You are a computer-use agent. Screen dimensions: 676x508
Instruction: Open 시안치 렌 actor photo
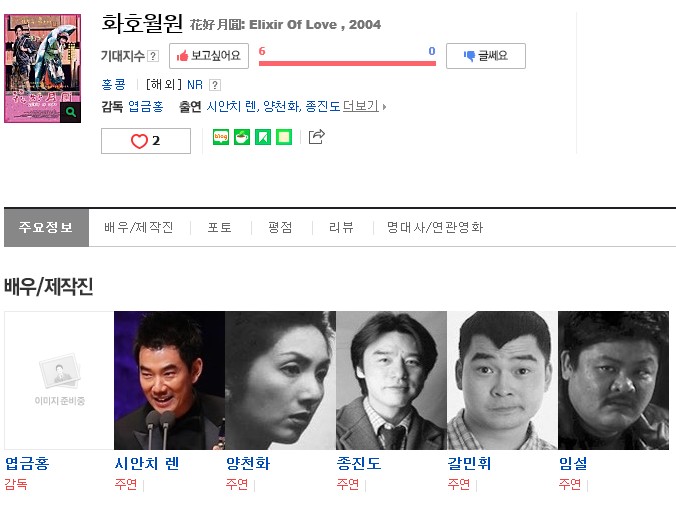tap(169, 380)
